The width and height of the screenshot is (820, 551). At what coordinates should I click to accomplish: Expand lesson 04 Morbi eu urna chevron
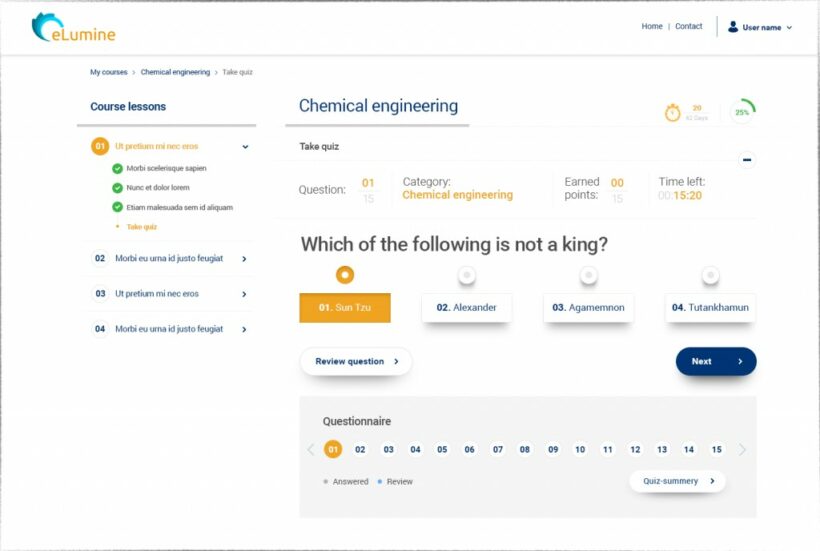click(244, 329)
